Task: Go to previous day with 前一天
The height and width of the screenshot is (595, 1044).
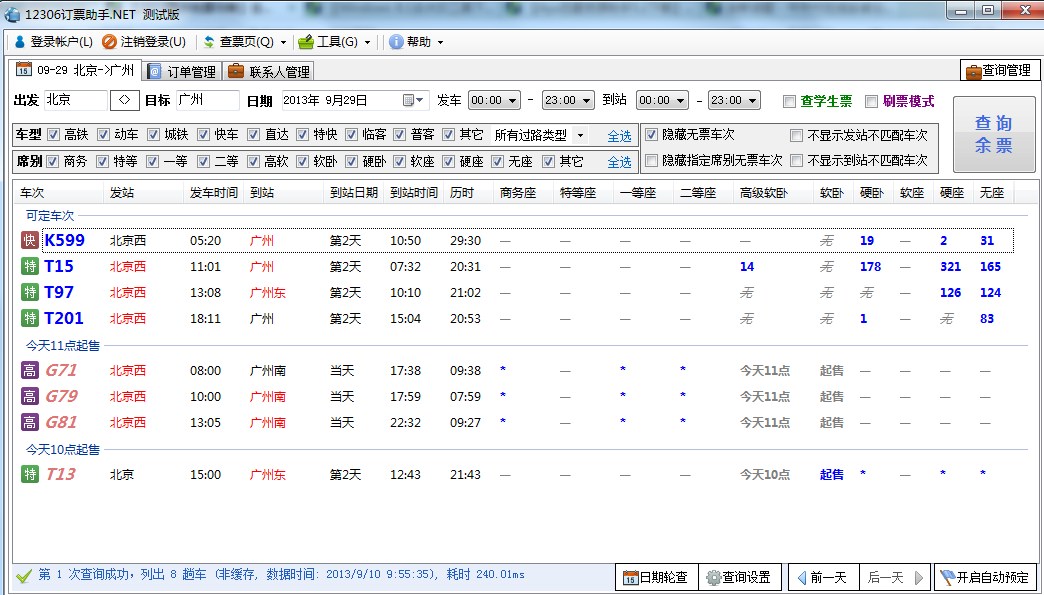Action: click(820, 578)
